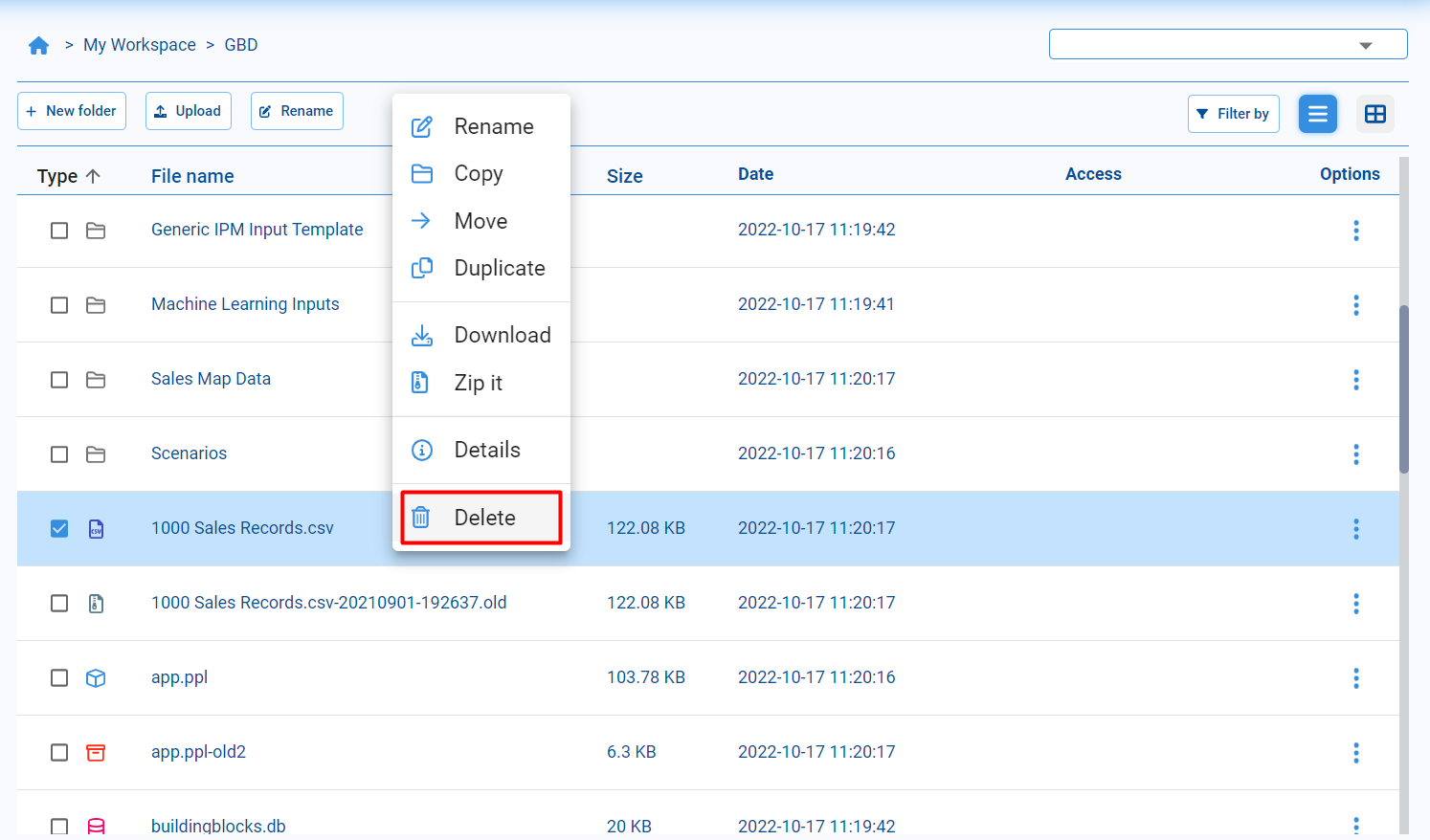This screenshot has width=1430, height=840.
Task: Check the Machine Learning Inputs checkbox
Action: (59, 305)
